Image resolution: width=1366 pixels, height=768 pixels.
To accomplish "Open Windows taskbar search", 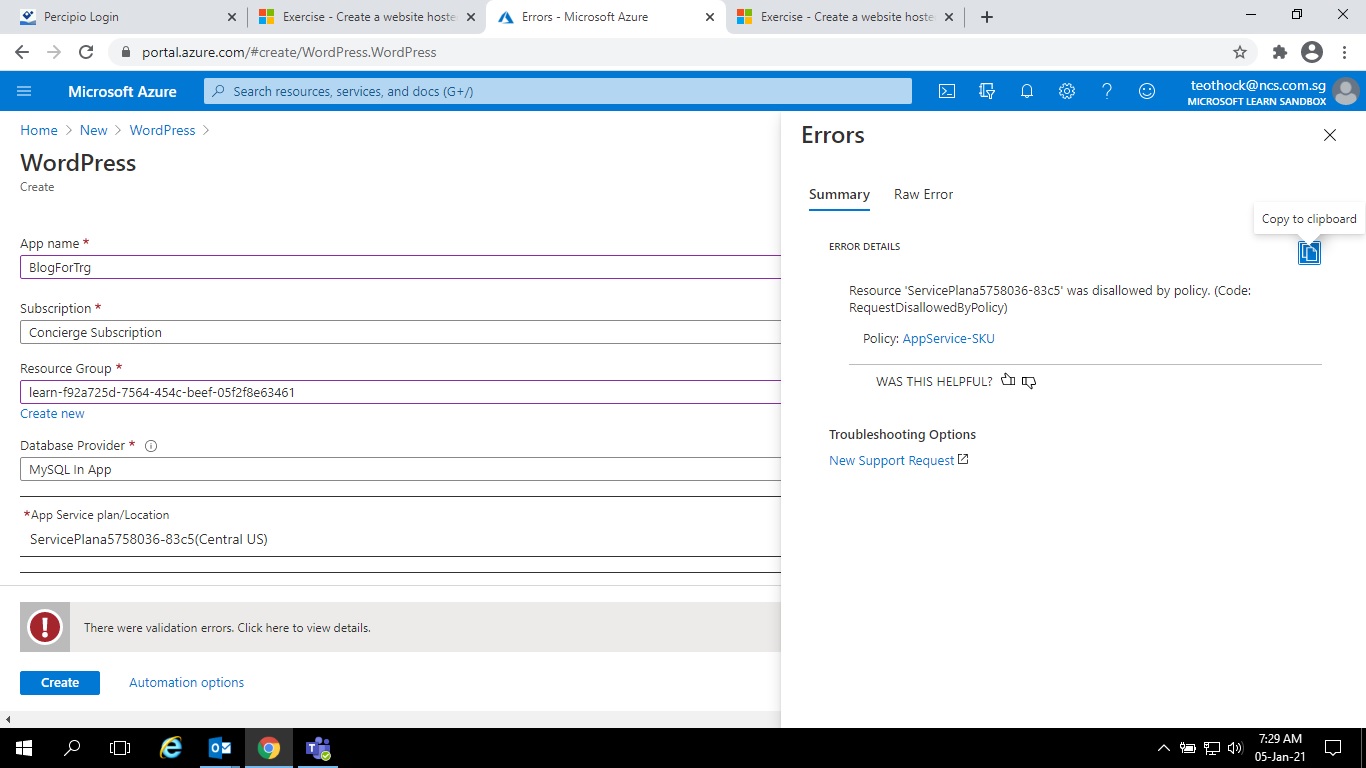I will 72,747.
